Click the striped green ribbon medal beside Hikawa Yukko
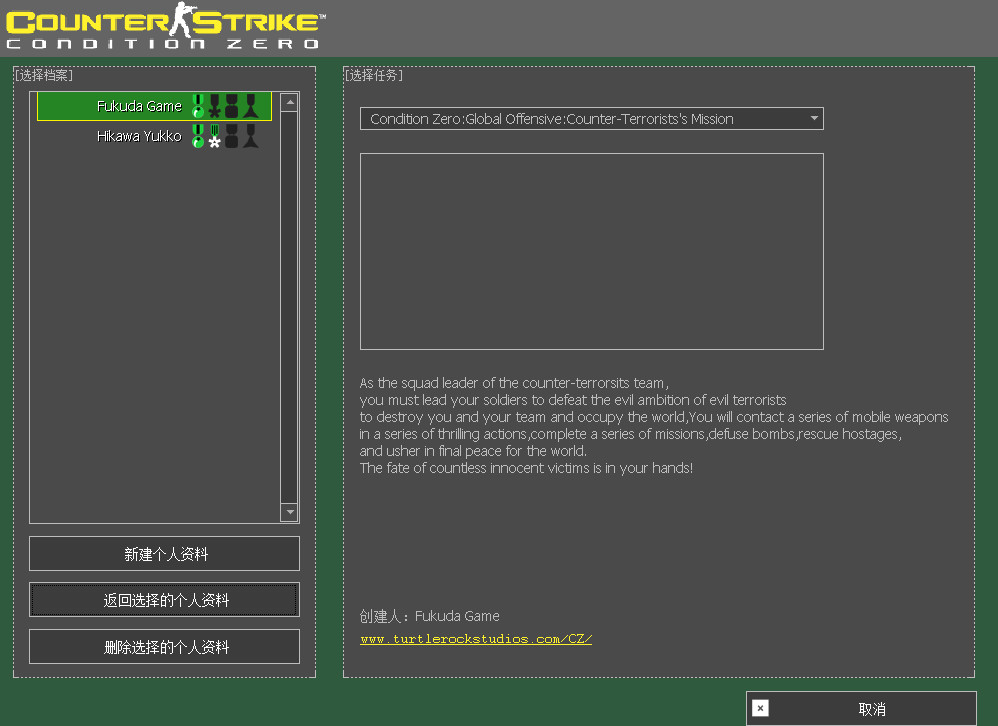This screenshot has width=998, height=726. pos(215,130)
